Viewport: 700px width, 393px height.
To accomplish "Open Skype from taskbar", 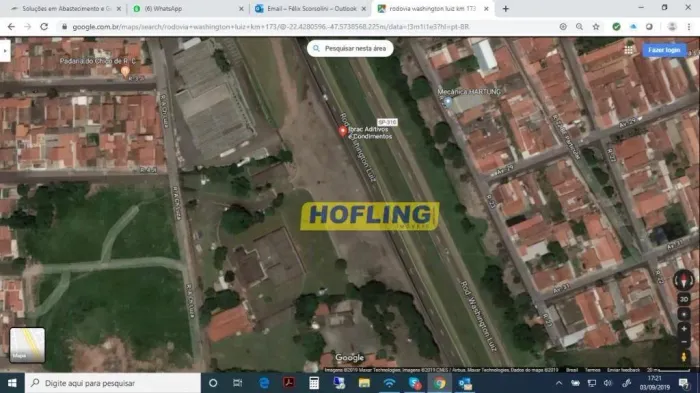I will coord(415,383).
